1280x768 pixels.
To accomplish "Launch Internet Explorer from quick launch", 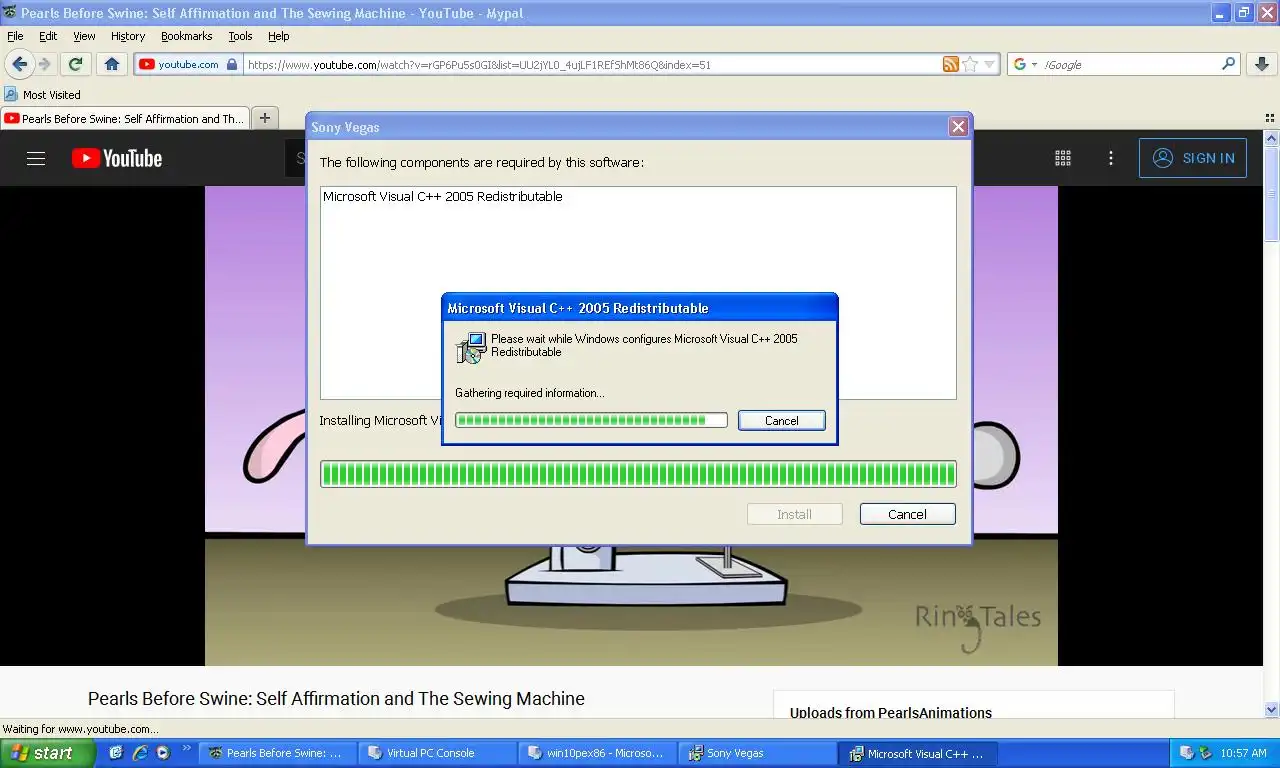I will 140,753.
